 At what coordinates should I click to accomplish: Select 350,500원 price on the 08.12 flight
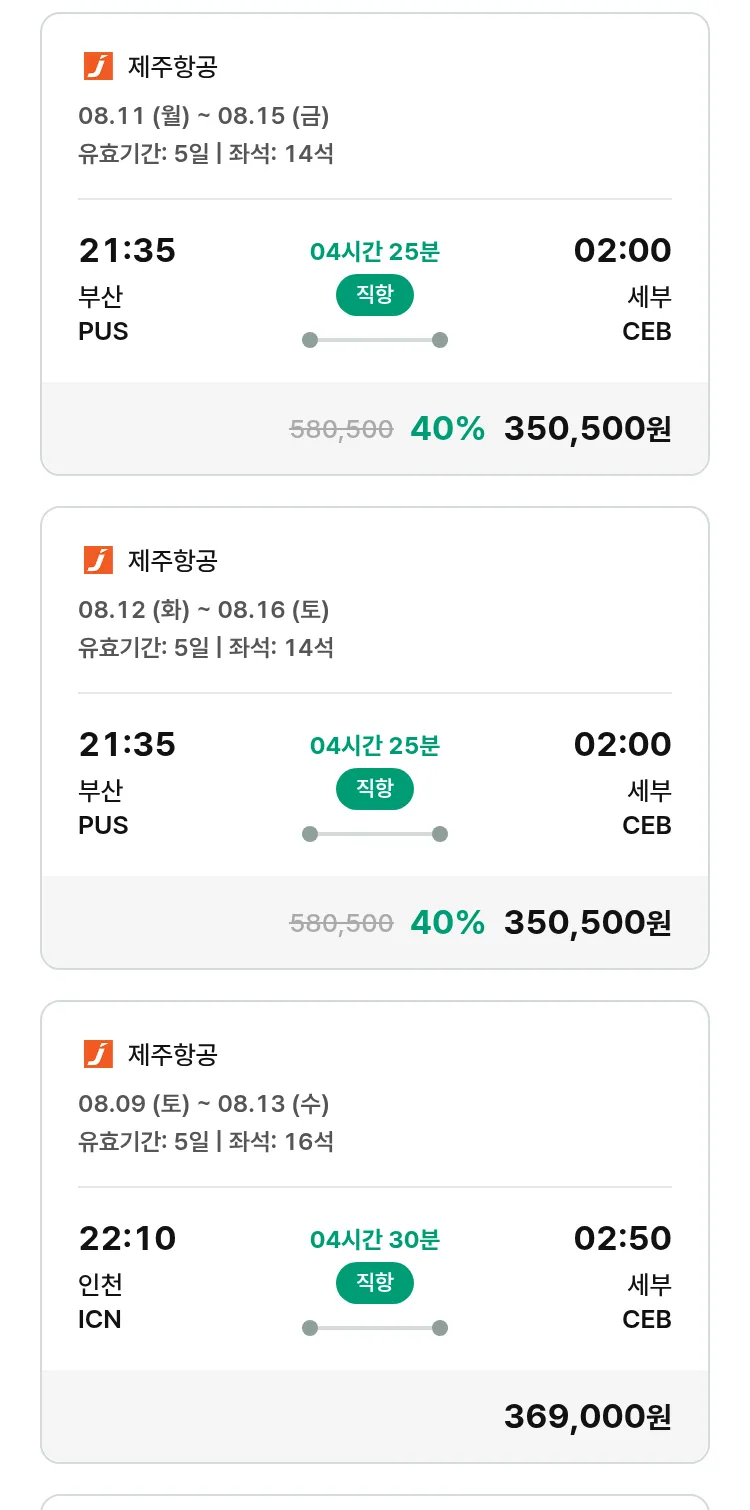[x=587, y=922]
